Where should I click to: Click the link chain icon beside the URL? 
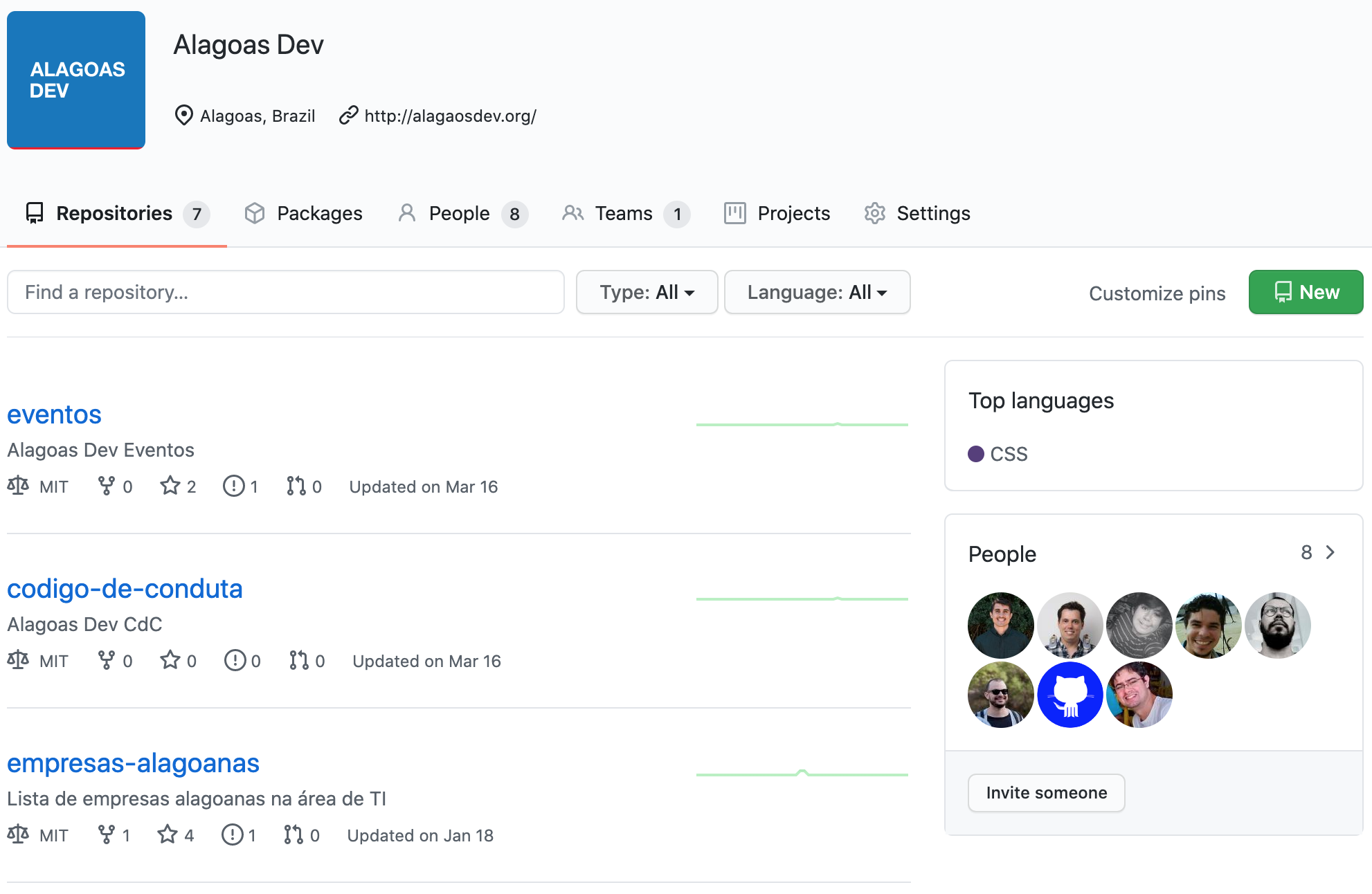click(348, 115)
